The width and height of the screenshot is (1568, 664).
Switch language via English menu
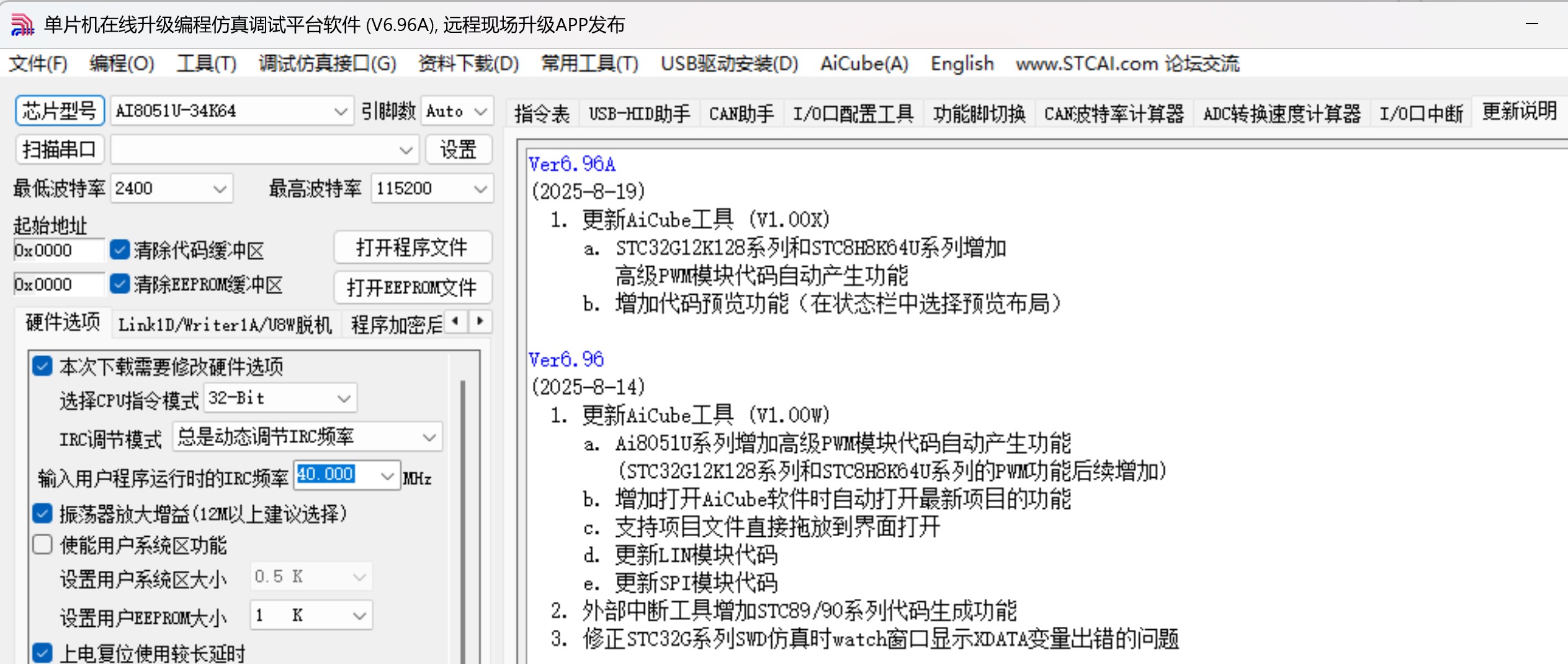pyautogui.click(x=962, y=63)
